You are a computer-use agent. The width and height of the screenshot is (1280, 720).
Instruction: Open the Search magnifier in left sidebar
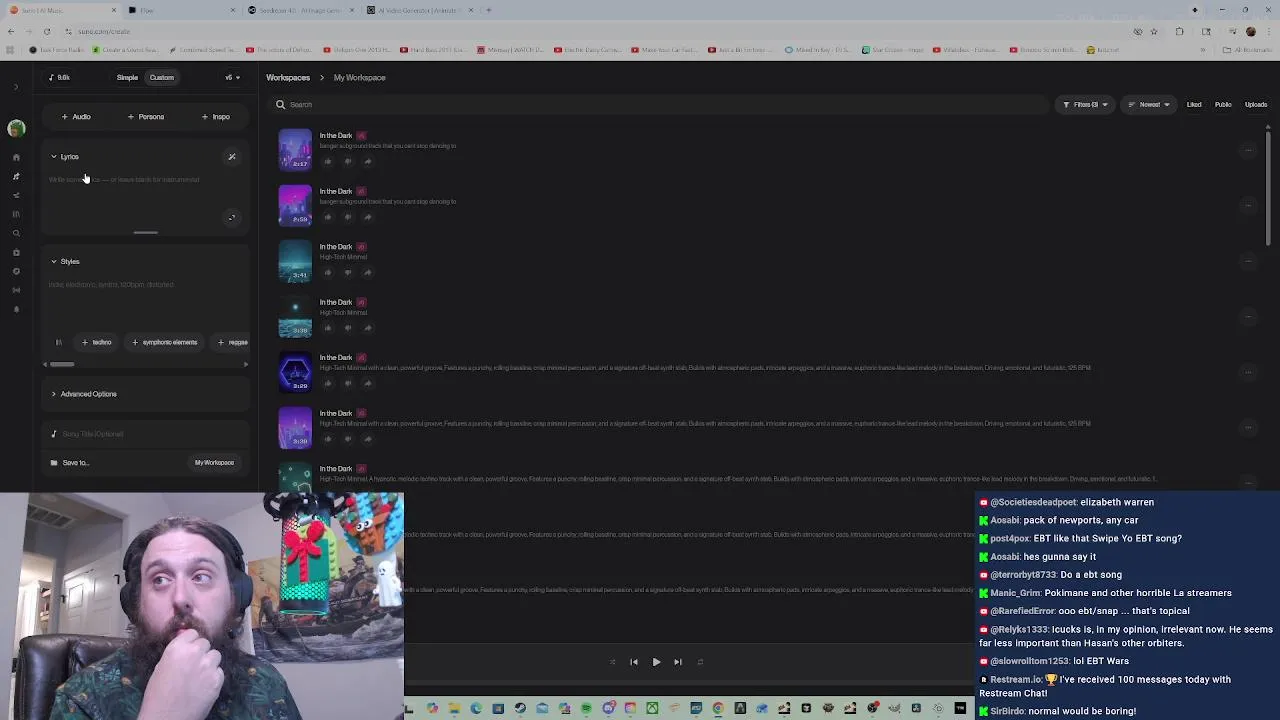tap(16, 233)
